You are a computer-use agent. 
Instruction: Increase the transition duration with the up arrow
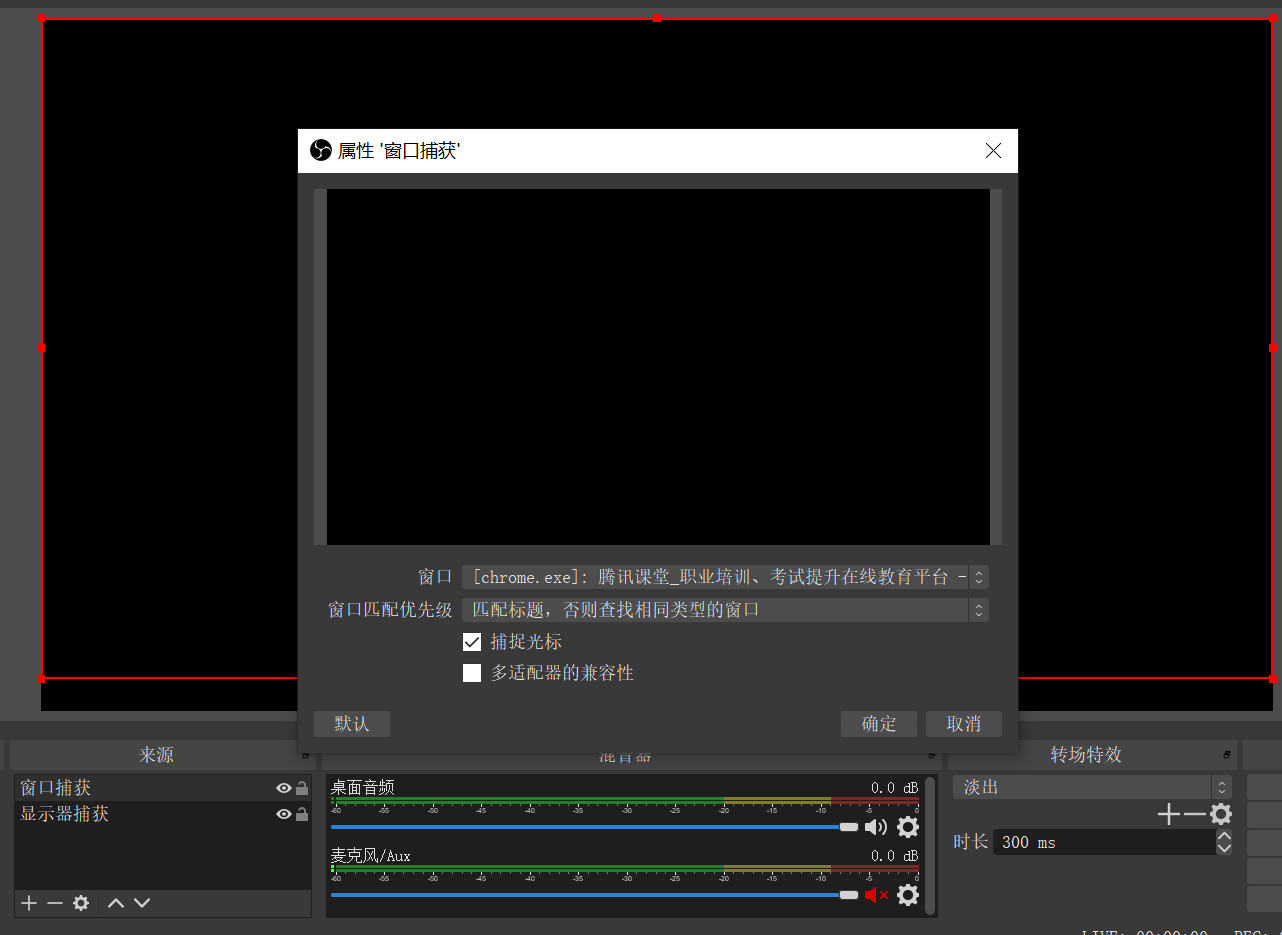[1224, 836]
